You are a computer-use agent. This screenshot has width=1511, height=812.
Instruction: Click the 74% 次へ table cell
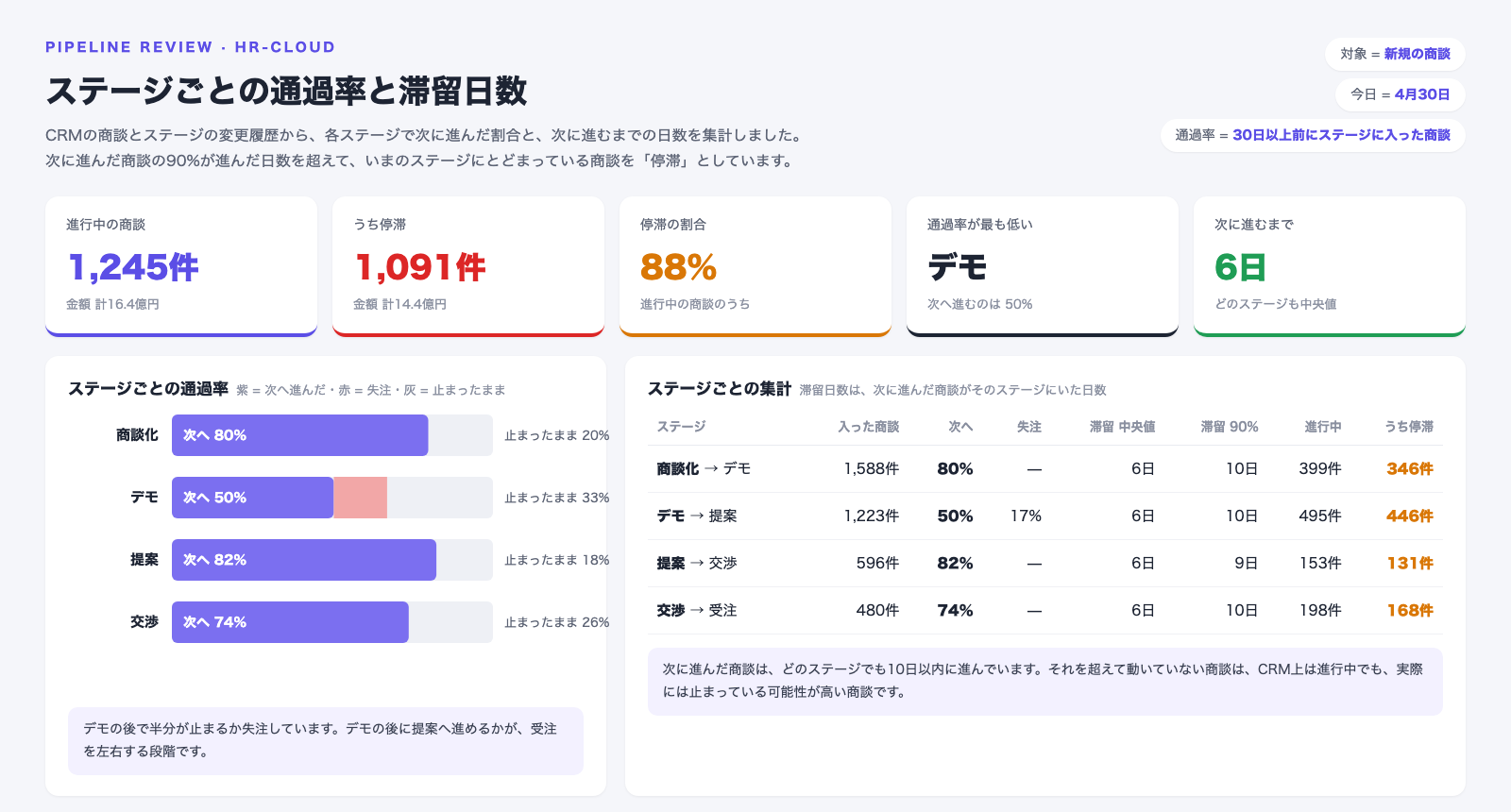pyautogui.click(x=955, y=611)
